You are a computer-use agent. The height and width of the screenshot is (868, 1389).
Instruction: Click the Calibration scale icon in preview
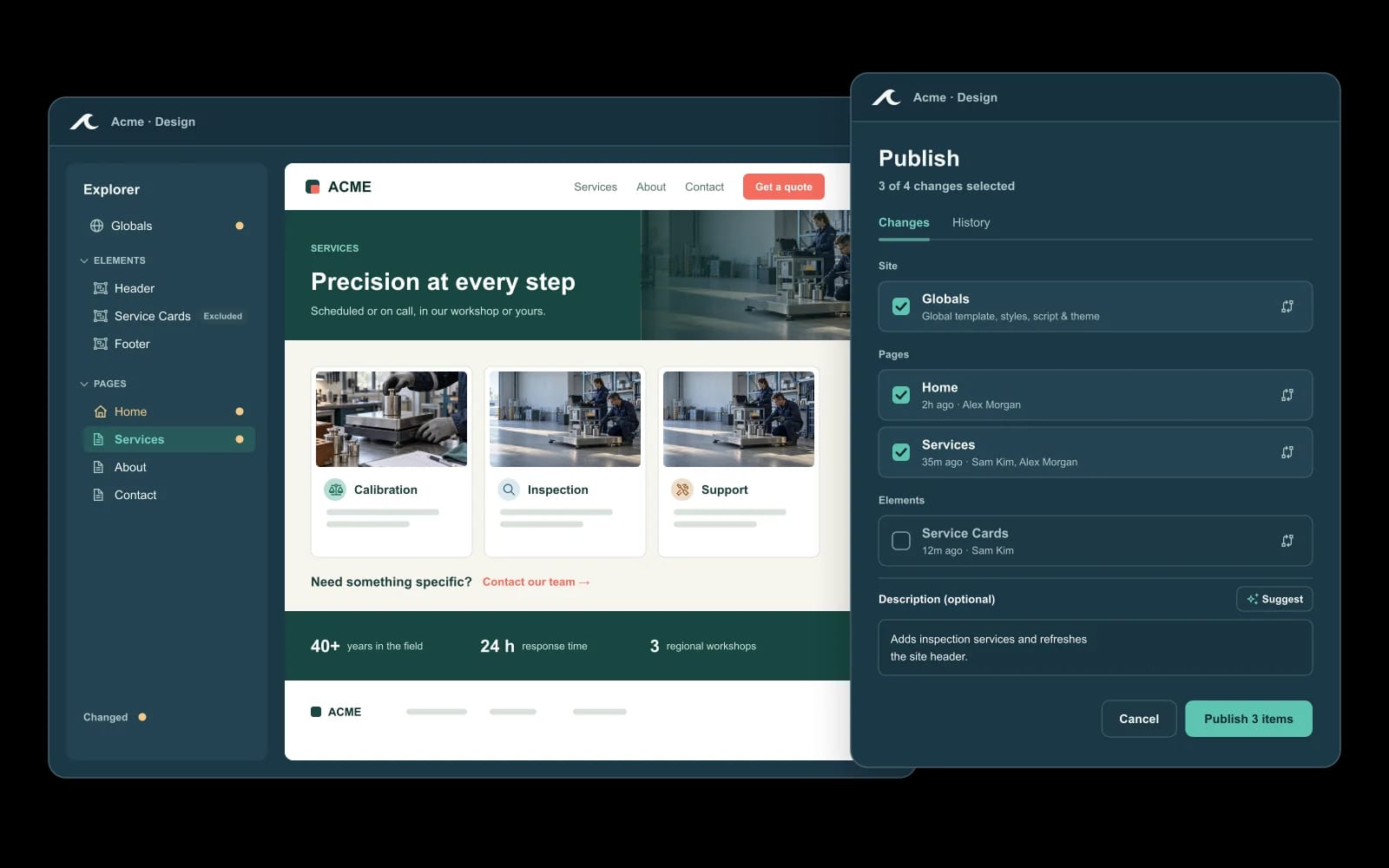point(335,490)
